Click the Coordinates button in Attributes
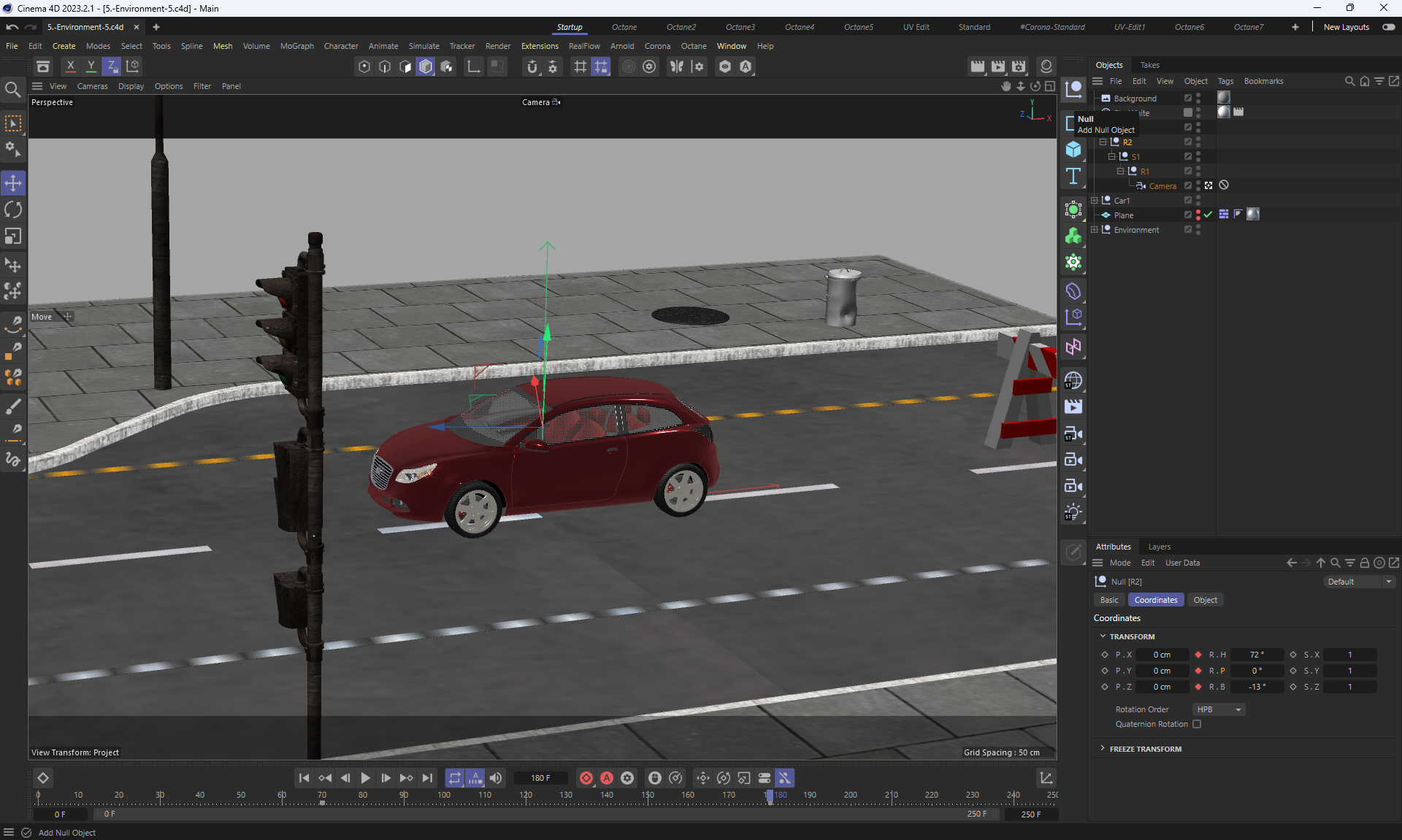This screenshot has height=840, width=1402. (x=1156, y=600)
